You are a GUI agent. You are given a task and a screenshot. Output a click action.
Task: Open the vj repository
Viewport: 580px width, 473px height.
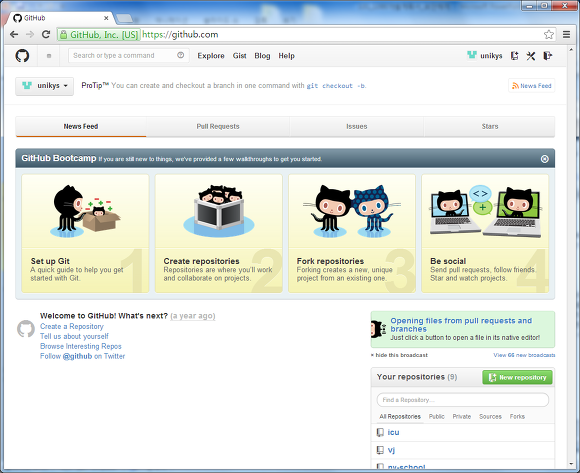391,450
